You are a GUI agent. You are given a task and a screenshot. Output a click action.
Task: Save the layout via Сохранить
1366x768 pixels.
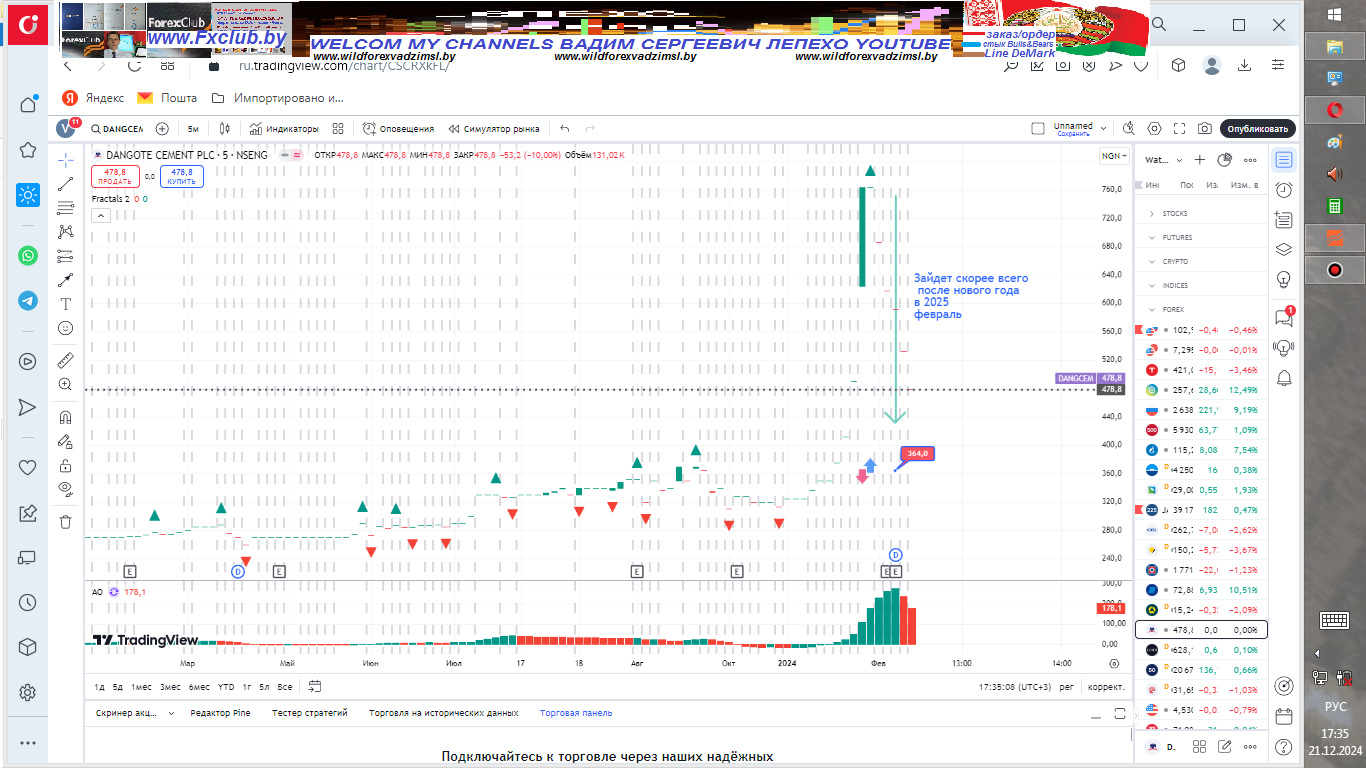(1073, 134)
